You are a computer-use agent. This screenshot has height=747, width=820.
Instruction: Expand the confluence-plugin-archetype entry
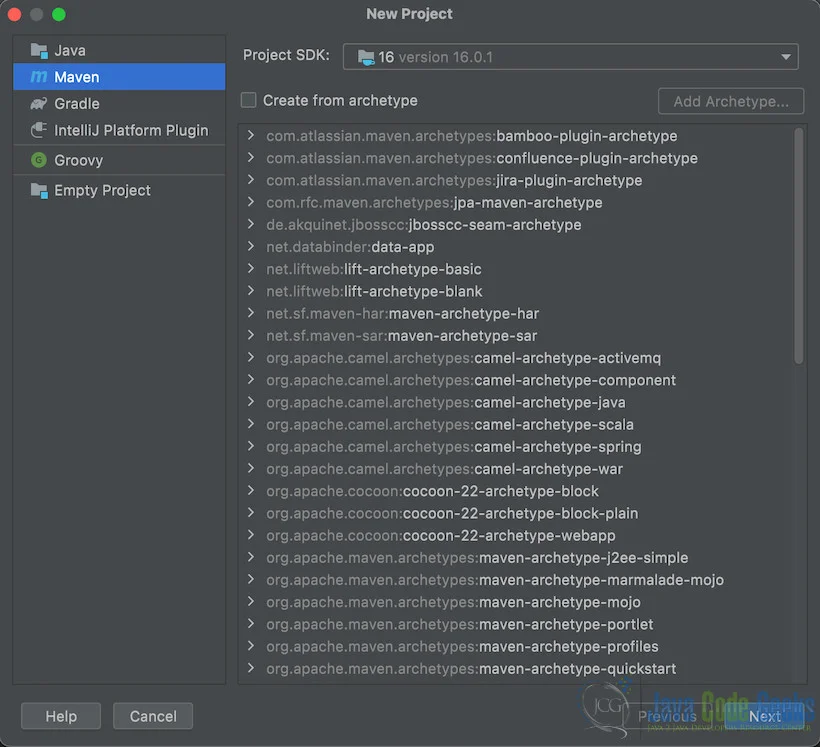251,157
